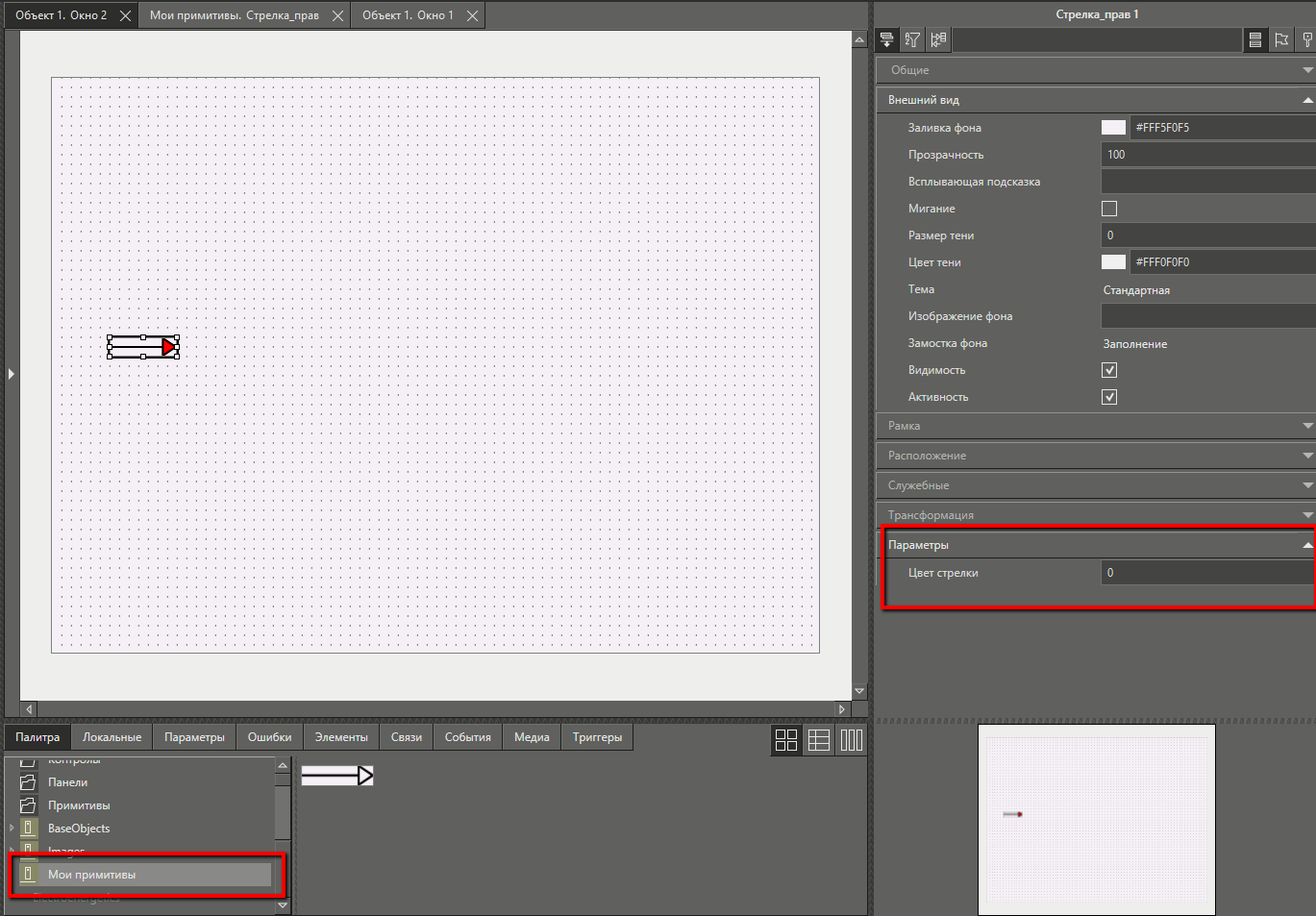Image resolution: width=1316 pixels, height=916 pixels.
Task: Click the group-by-category icon in properties toolbar
Action: click(886, 39)
